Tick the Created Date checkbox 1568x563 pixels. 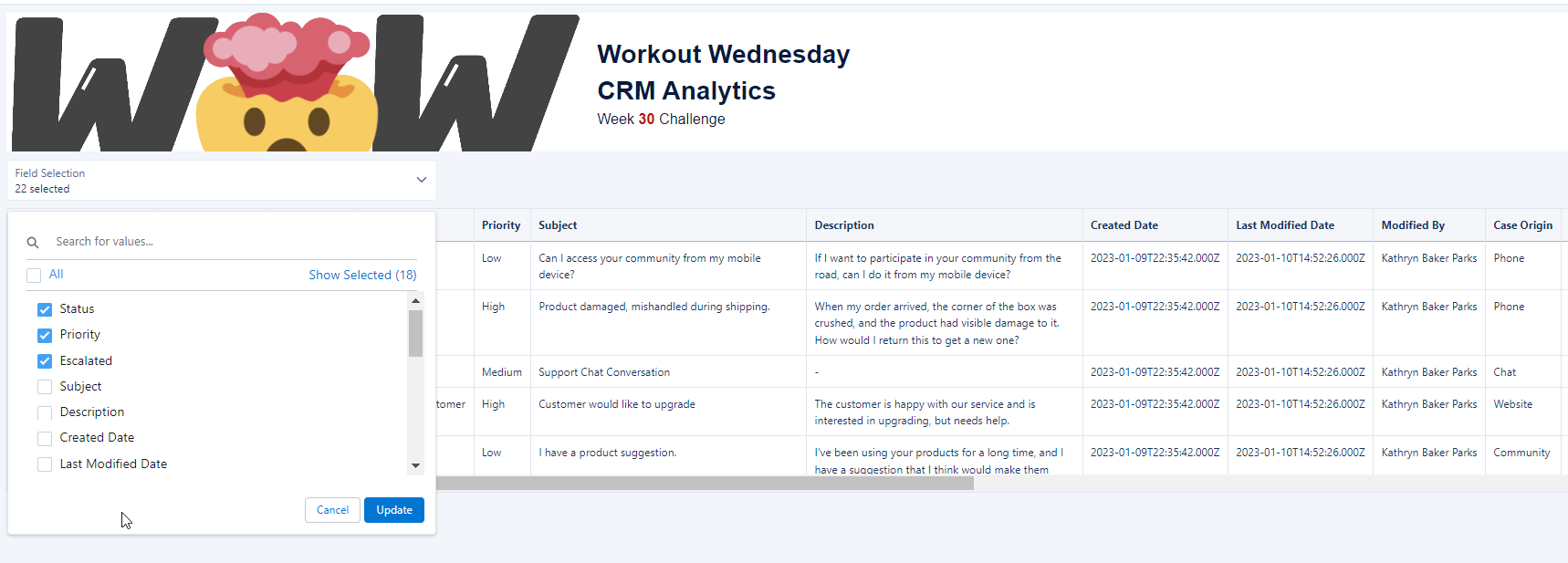(x=45, y=438)
